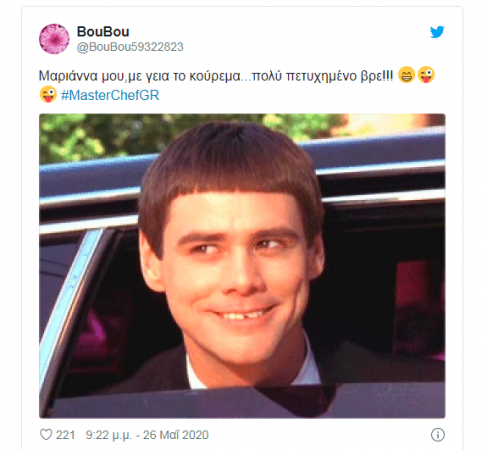The image size is (482, 450).
Task: Like the tweet with heart icon
Action: (x=46, y=435)
